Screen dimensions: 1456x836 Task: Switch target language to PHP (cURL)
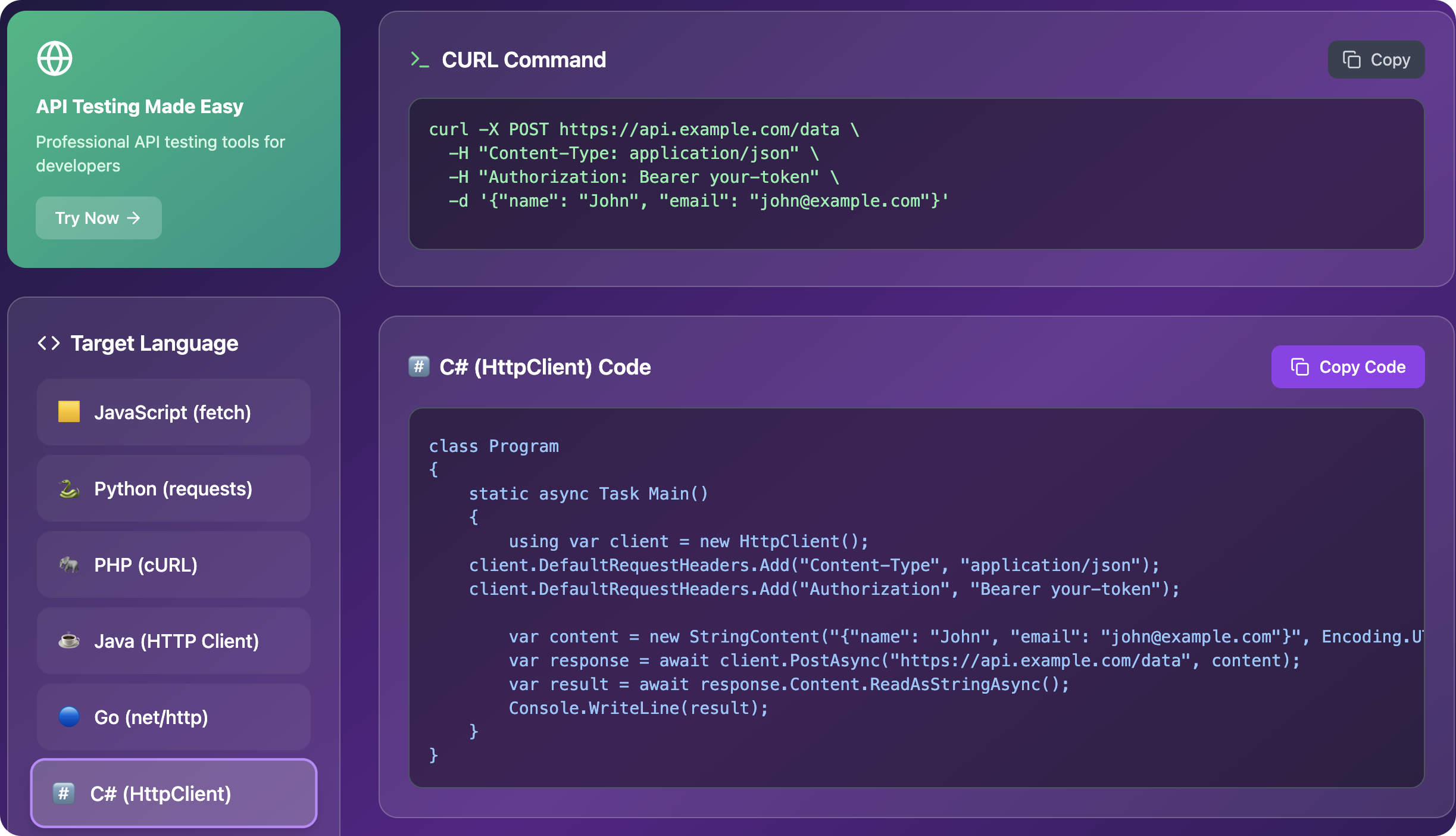point(173,564)
